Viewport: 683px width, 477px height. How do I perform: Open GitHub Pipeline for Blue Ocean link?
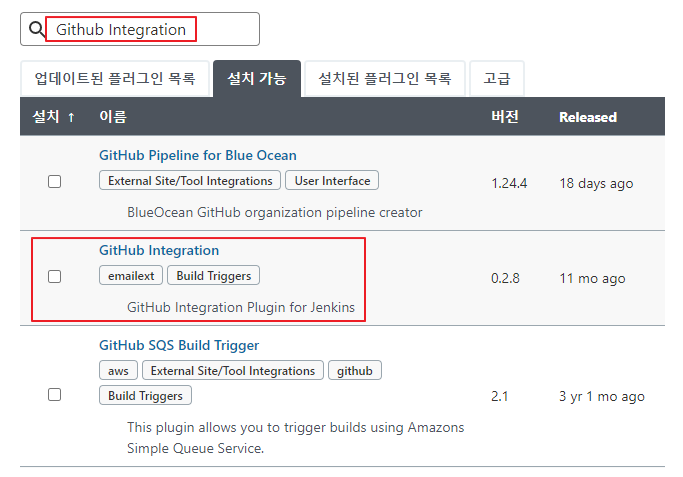tap(198, 155)
